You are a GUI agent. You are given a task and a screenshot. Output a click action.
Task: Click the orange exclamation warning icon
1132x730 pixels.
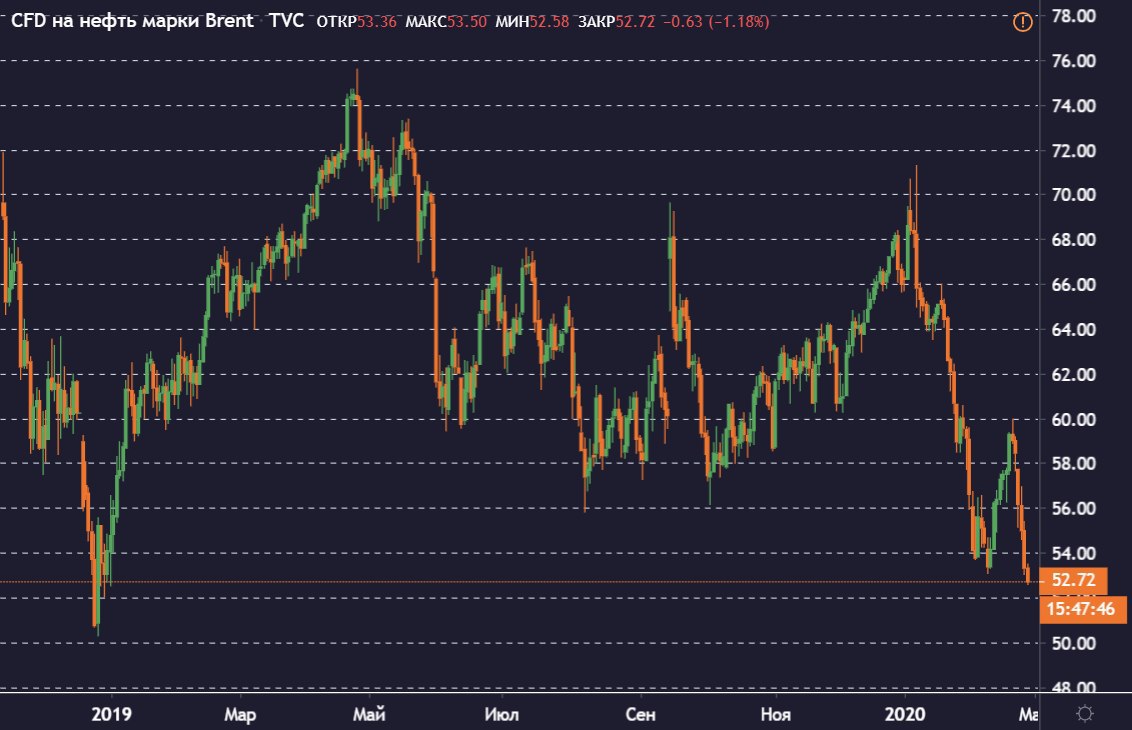tap(1022, 22)
